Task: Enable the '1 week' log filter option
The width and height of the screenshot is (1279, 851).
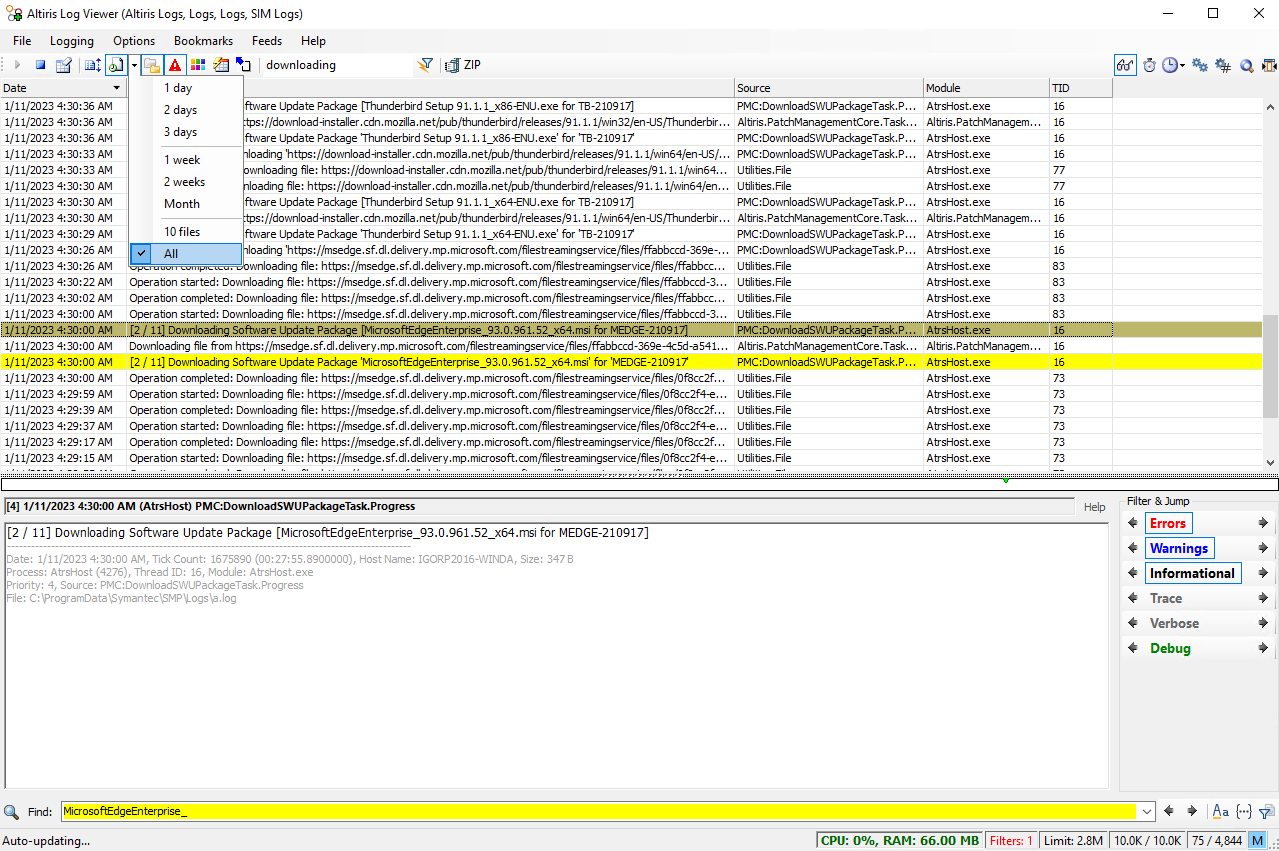Action: (181, 159)
